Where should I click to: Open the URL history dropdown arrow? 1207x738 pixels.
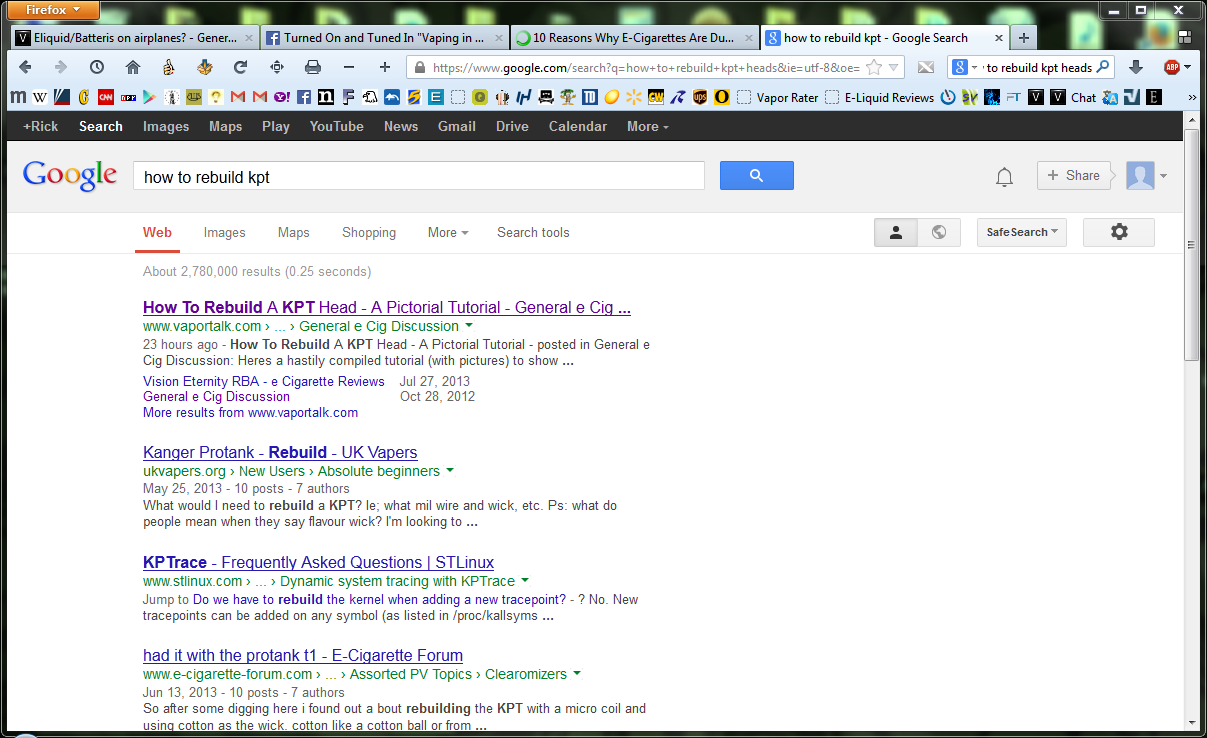(x=894, y=67)
